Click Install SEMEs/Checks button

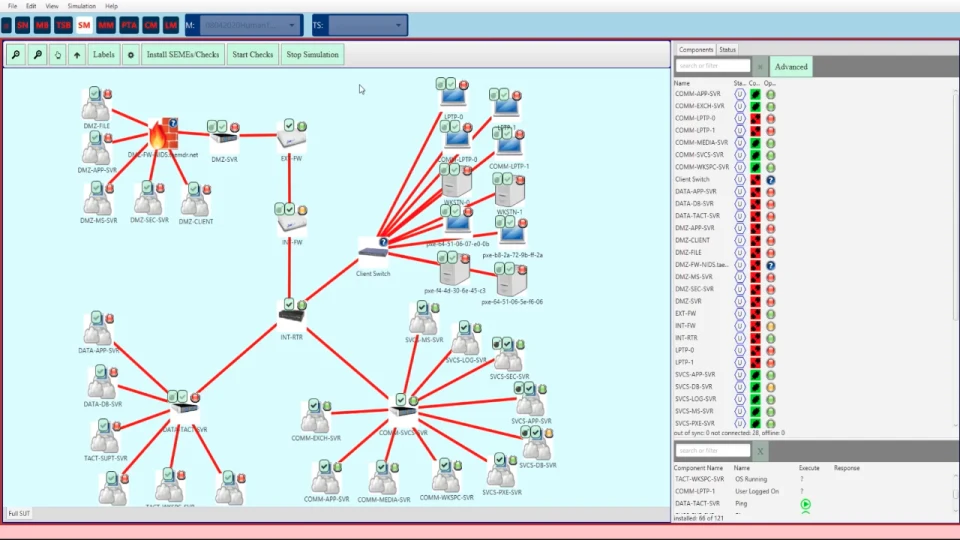click(182, 54)
